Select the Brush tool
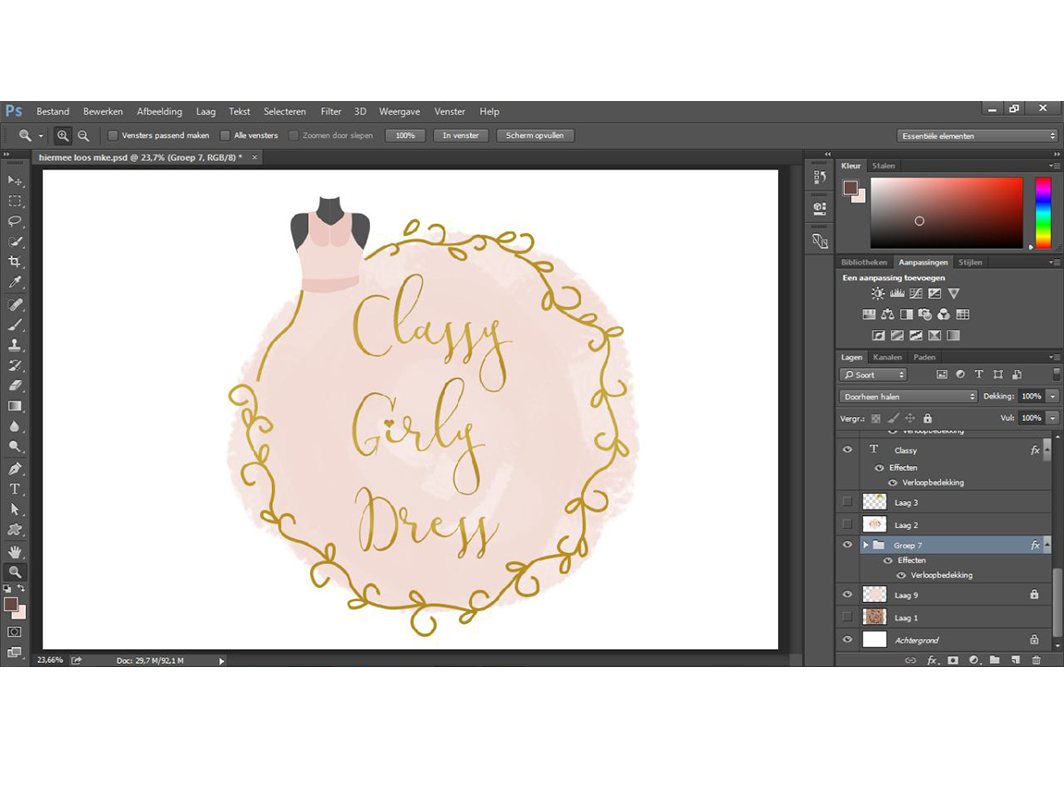1064x799 pixels. (14, 324)
